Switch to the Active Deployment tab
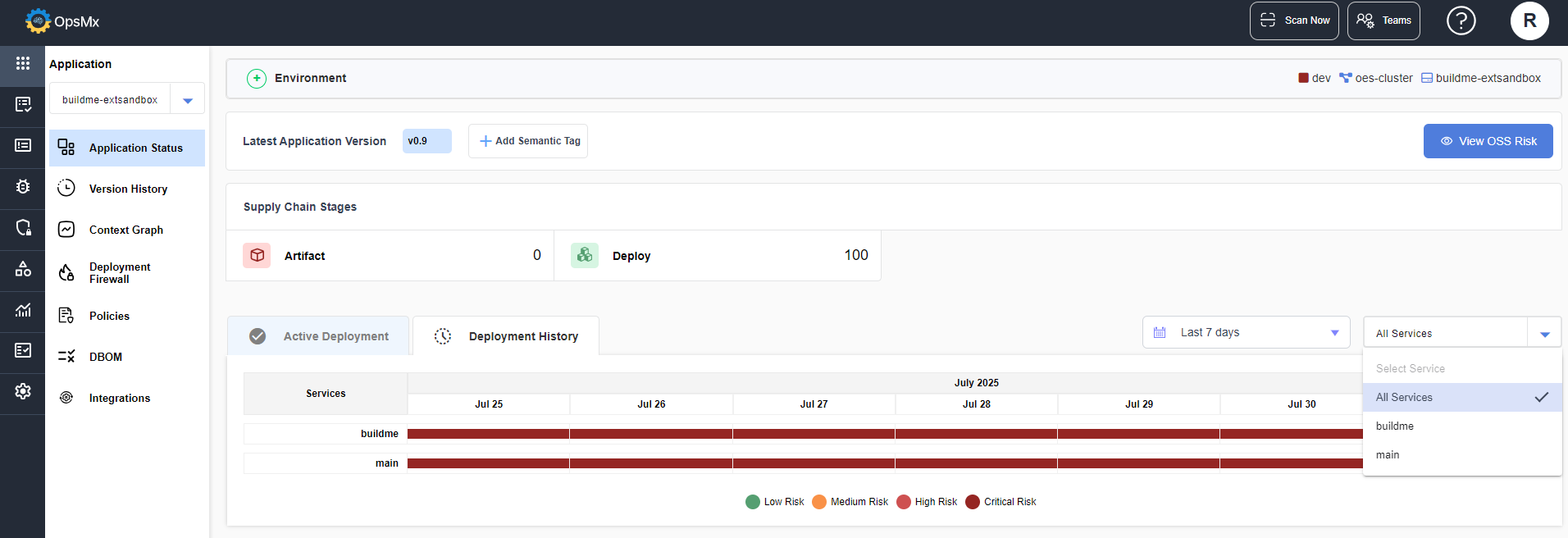The image size is (1568, 538). coord(319,336)
